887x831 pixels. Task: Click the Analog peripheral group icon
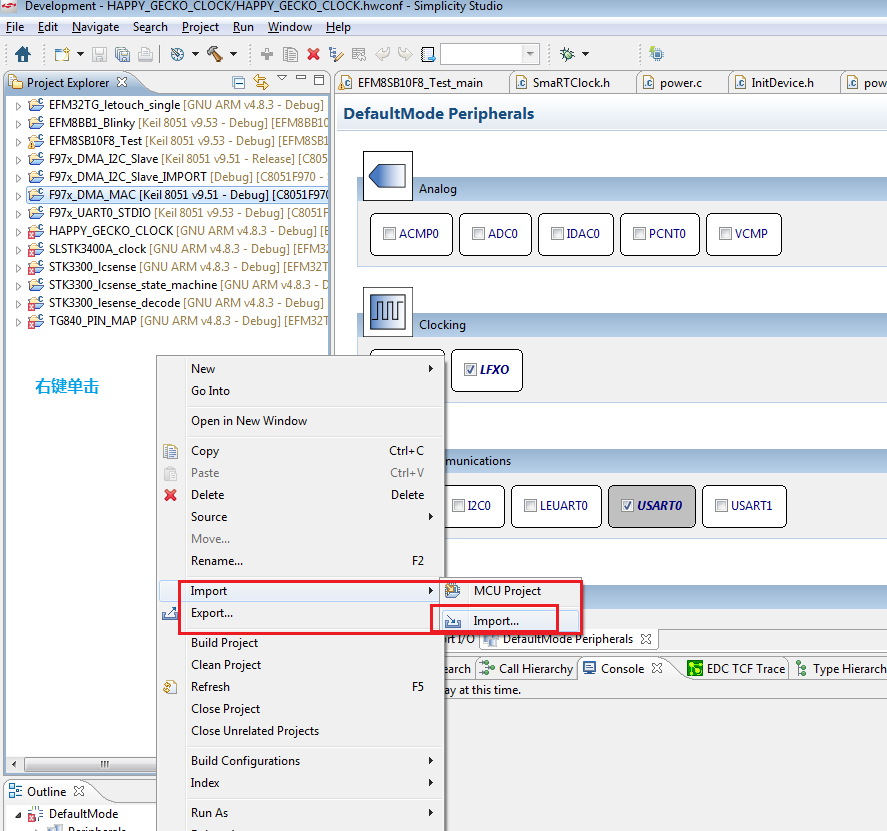(x=387, y=176)
